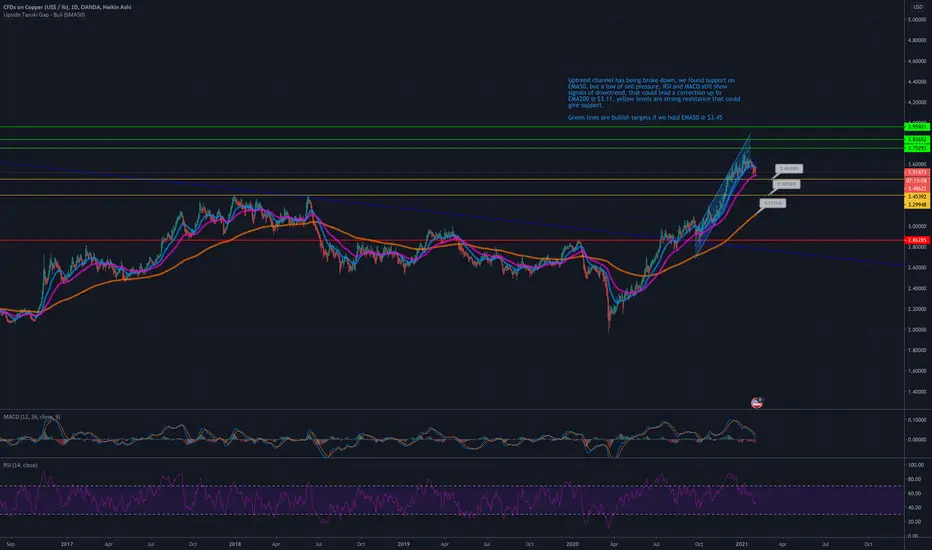Select the 3.30505 callout note
The image size is (932, 550).
786,184
